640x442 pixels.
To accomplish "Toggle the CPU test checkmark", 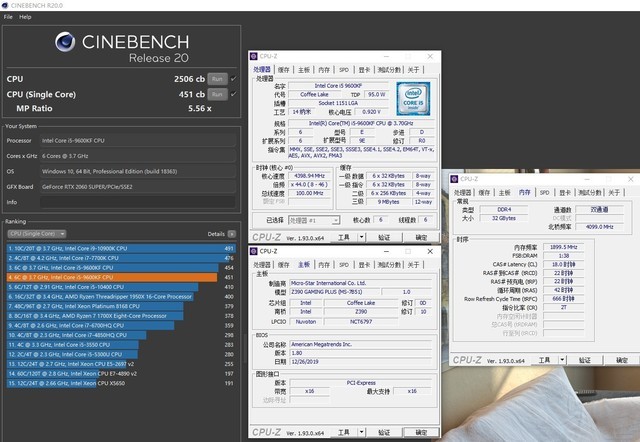I will coord(233,79).
